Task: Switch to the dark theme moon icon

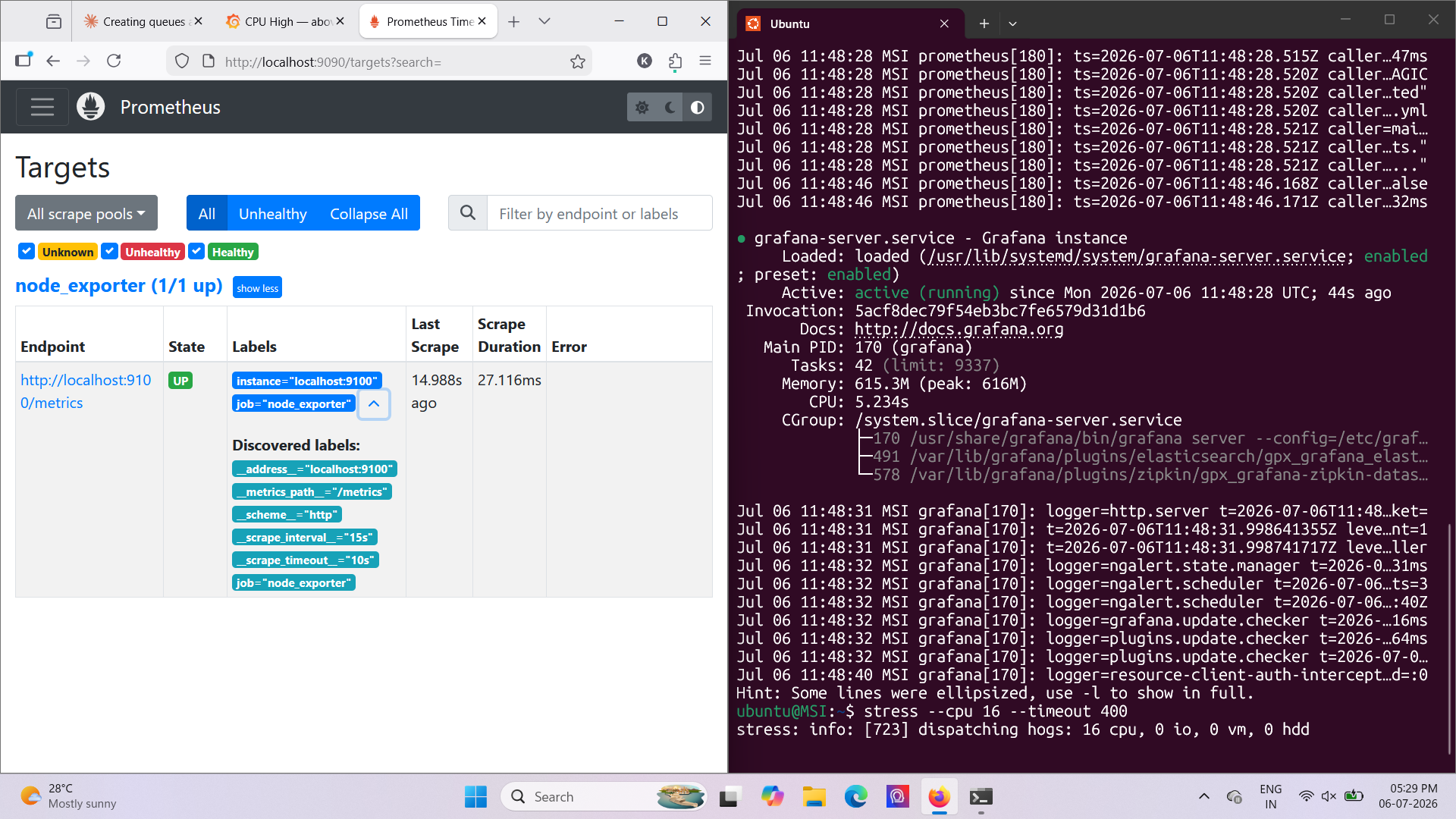Action: tap(670, 108)
